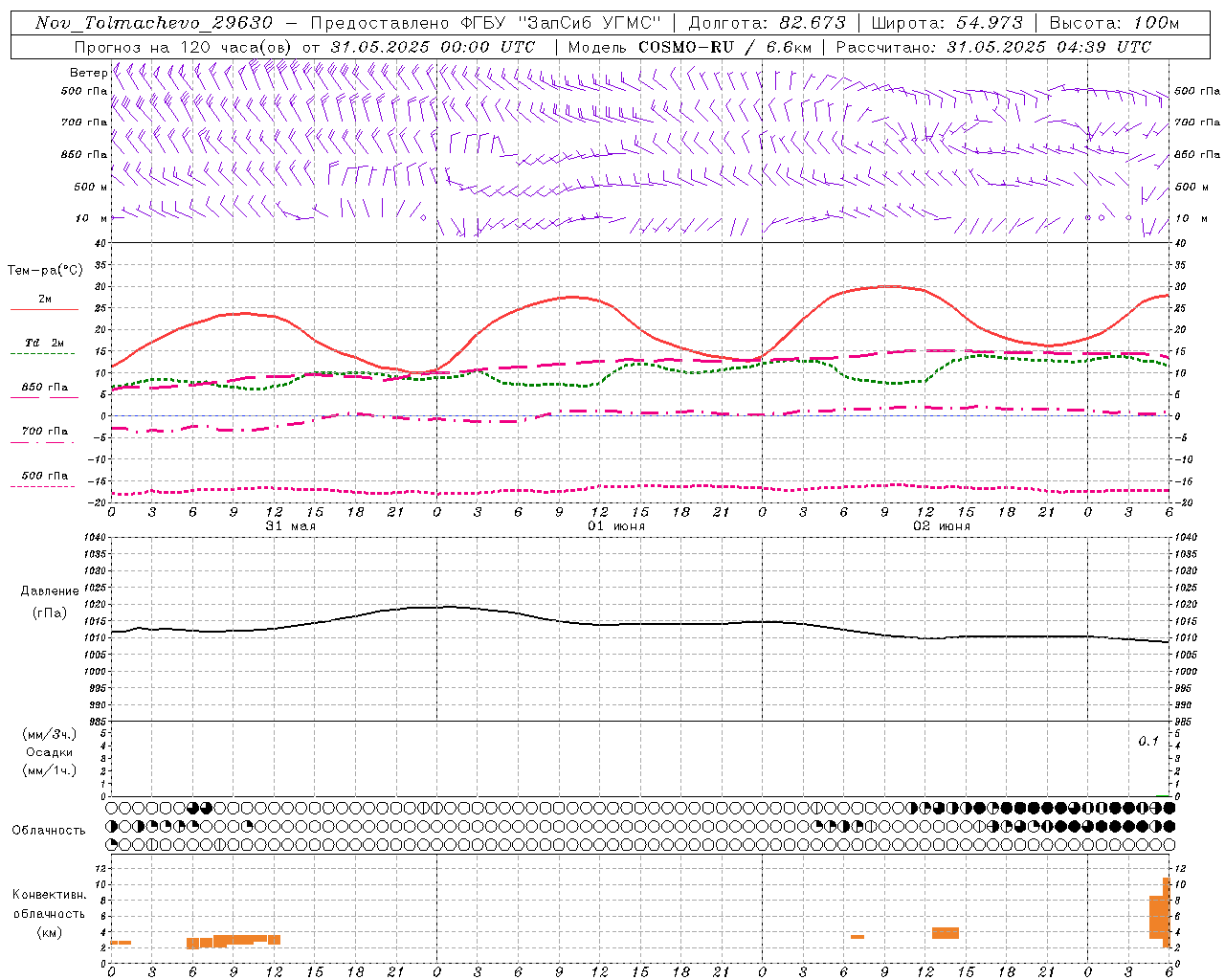Click the Давление panel label
Image resolution: width=1225 pixels, height=980 pixels.
tap(50, 591)
